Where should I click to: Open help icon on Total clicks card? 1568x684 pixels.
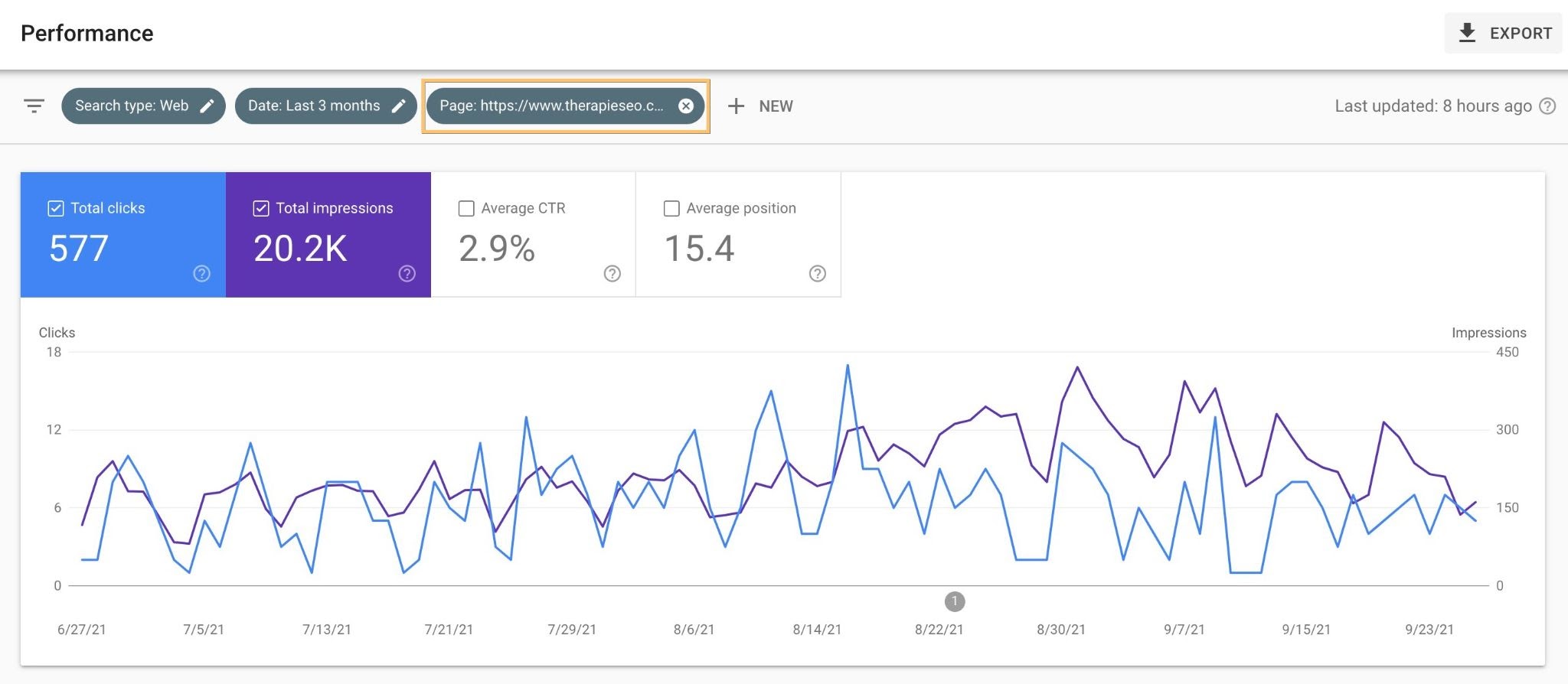(201, 273)
